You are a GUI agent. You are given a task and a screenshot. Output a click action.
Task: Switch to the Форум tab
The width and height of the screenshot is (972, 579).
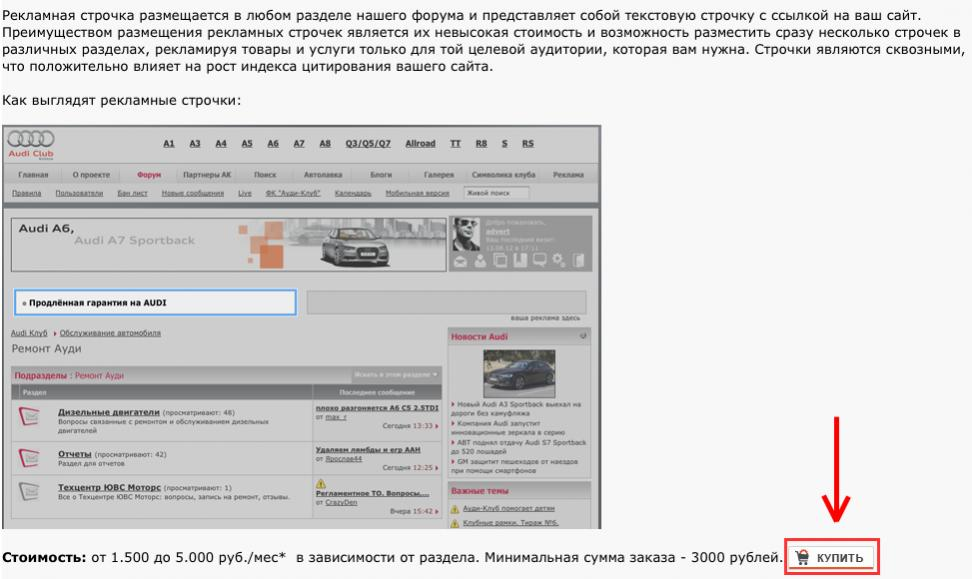(x=149, y=175)
